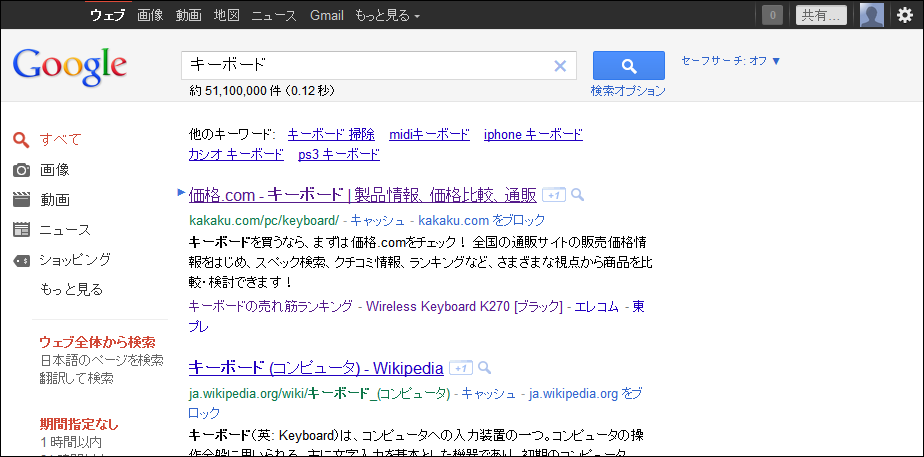Open 画像 in top navigation bar
924x457 pixels.
coord(150,15)
